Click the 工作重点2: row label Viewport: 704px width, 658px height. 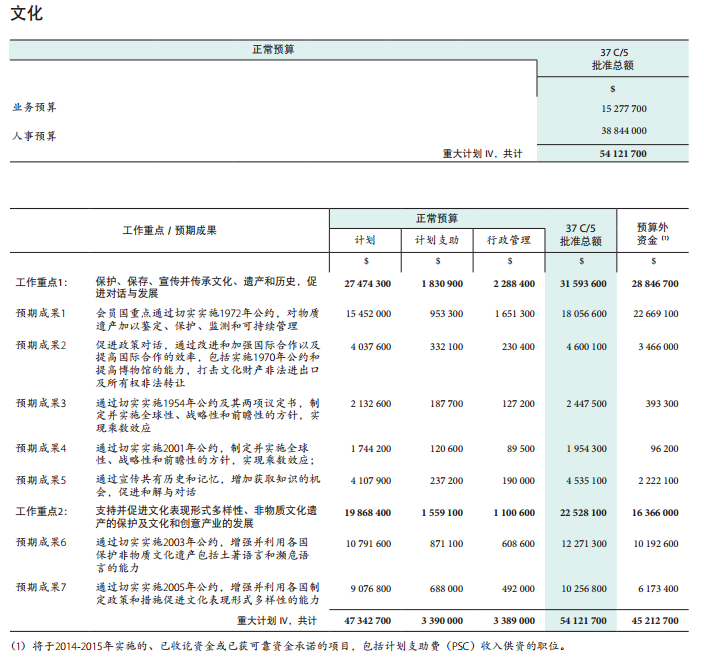[x=41, y=512]
